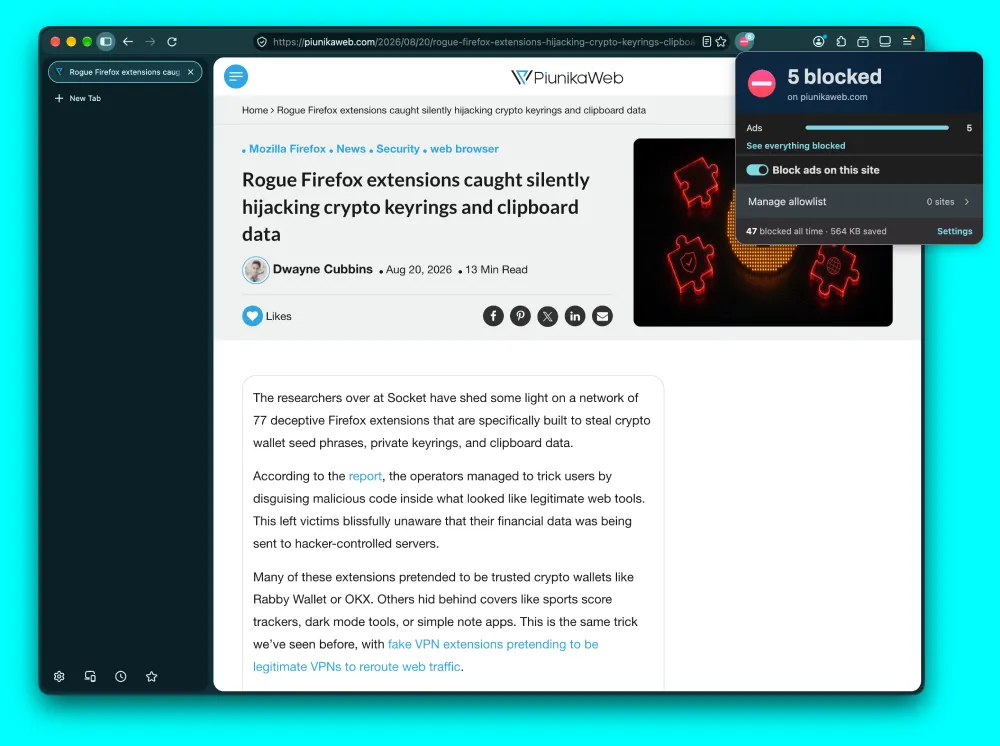Open Dwayne Cubbins author name link
Image resolution: width=1000 pixels, height=746 pixels.
(x=323, y=269)
